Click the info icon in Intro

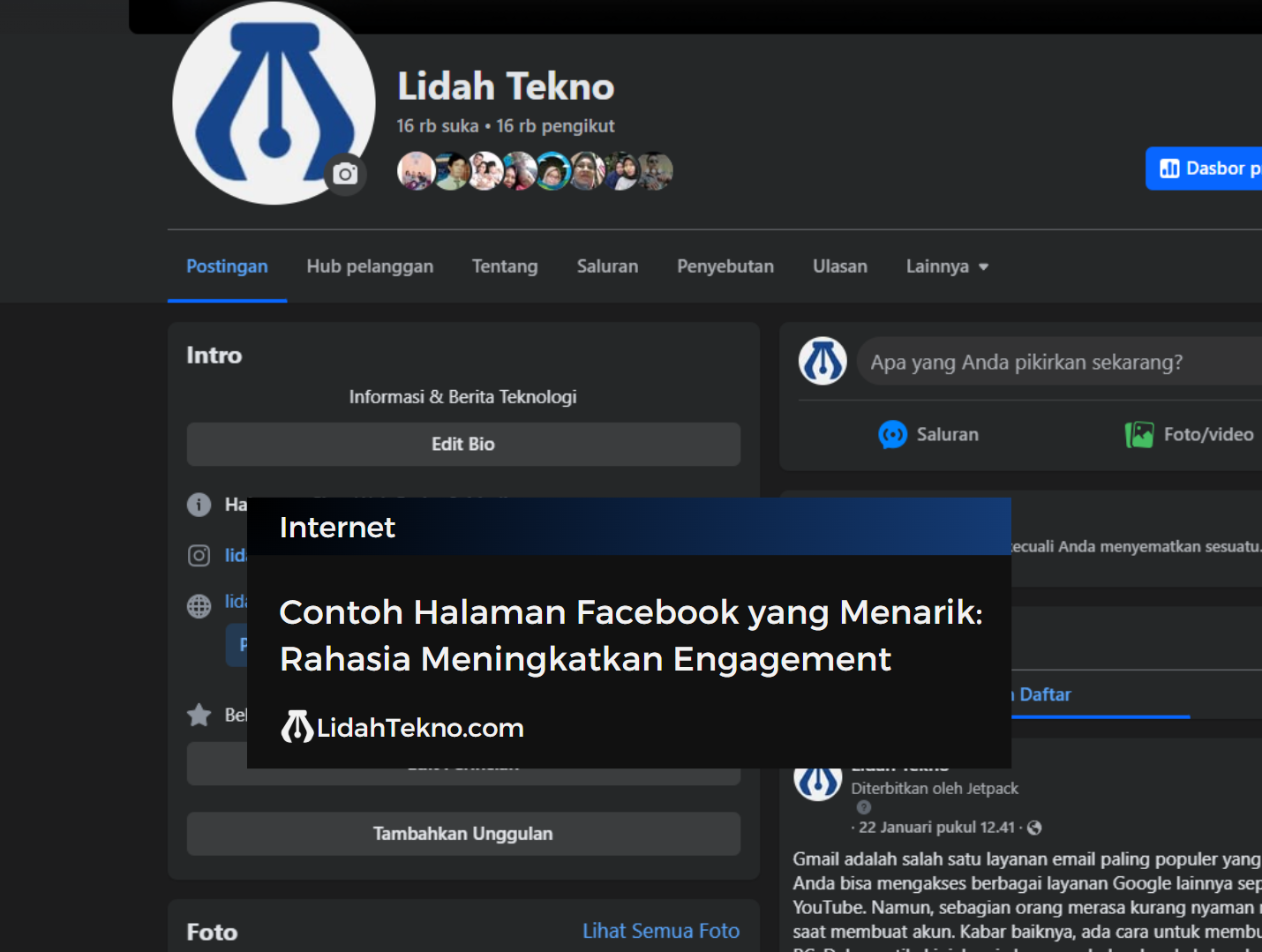199,505
